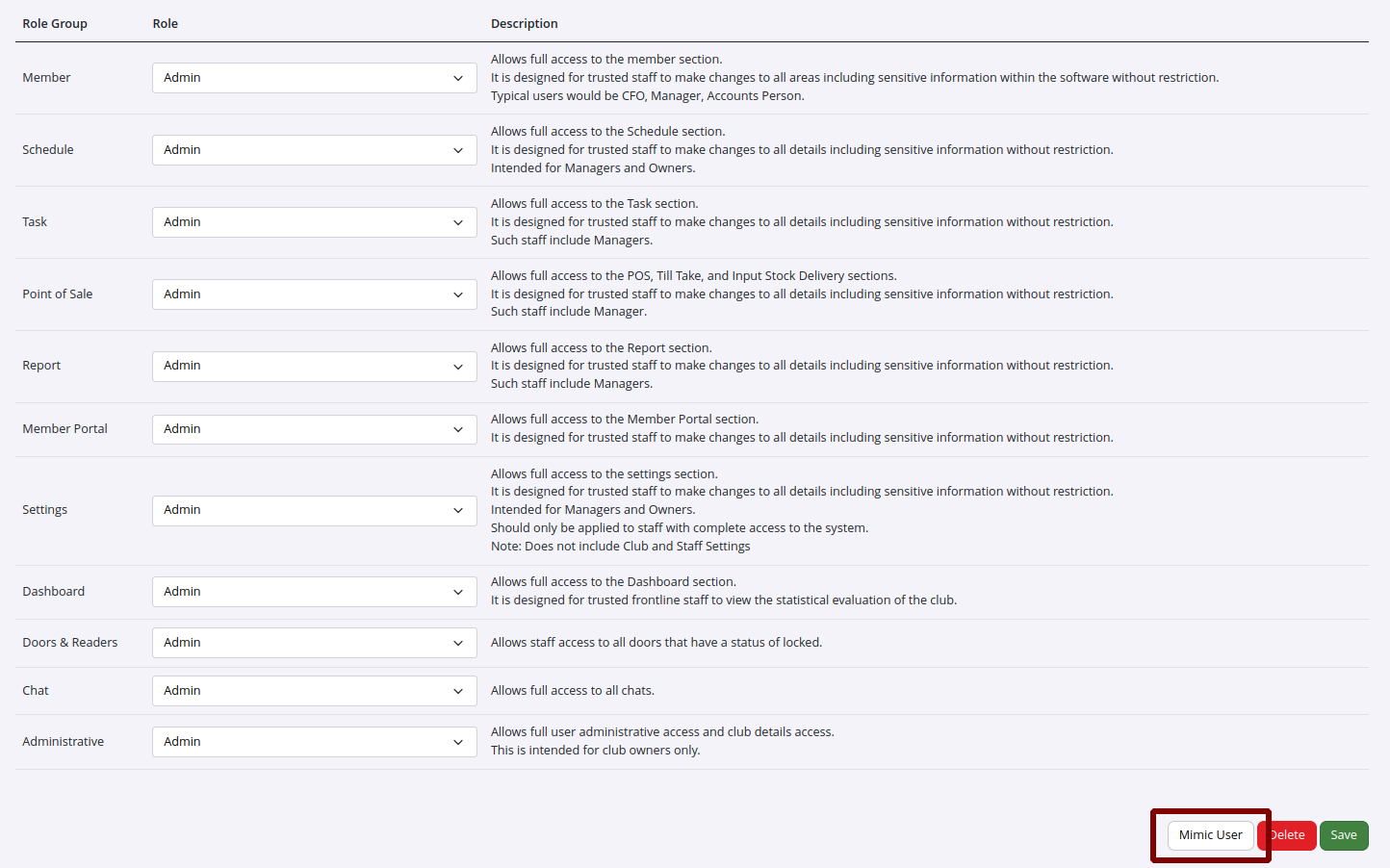Open the Report role dropdown
The image size is (1390, 868).
point(314,366)
